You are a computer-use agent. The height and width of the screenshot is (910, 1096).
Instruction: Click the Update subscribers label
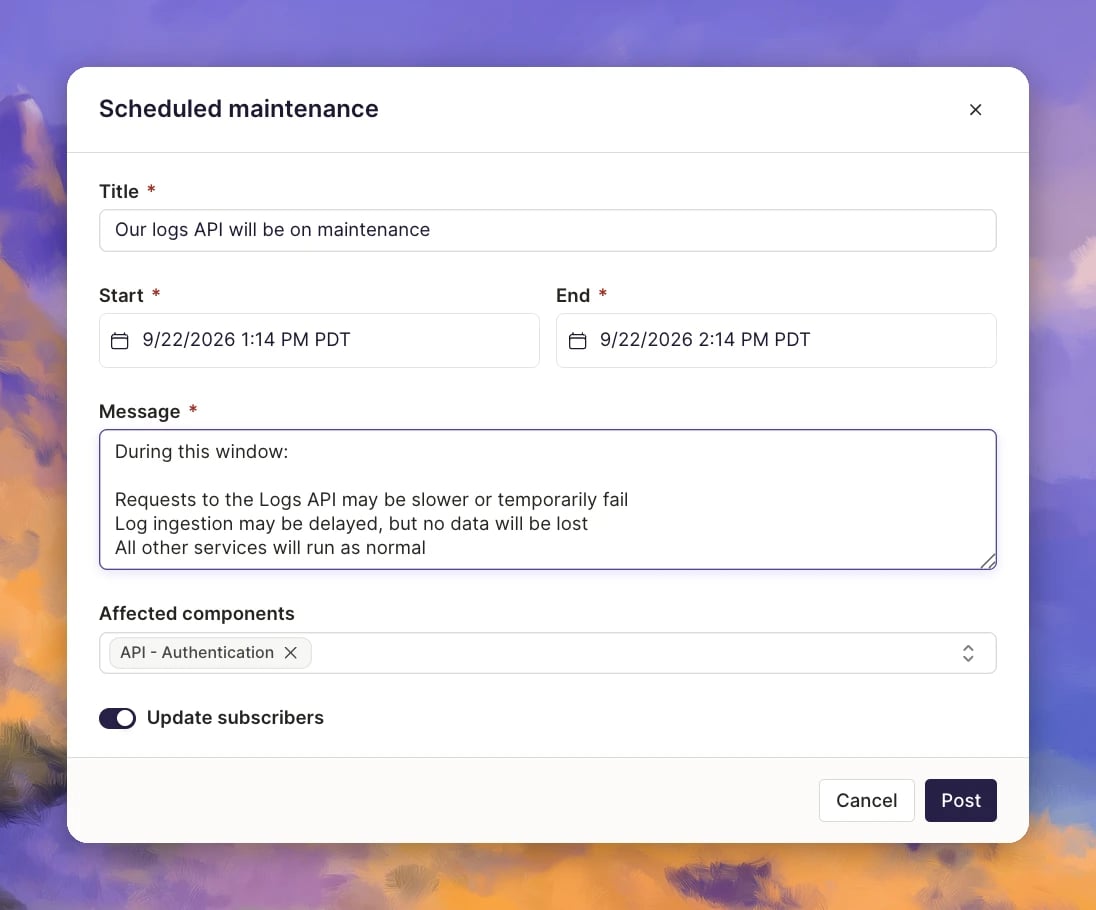pyautogui.click(x=235, y=718)
